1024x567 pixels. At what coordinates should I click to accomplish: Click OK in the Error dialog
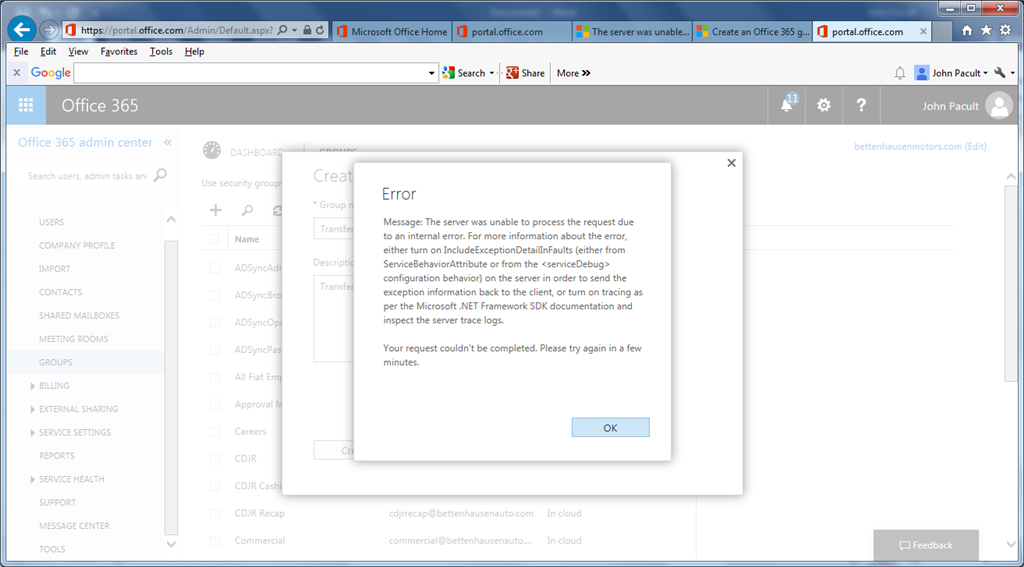(x=610, y=428)
